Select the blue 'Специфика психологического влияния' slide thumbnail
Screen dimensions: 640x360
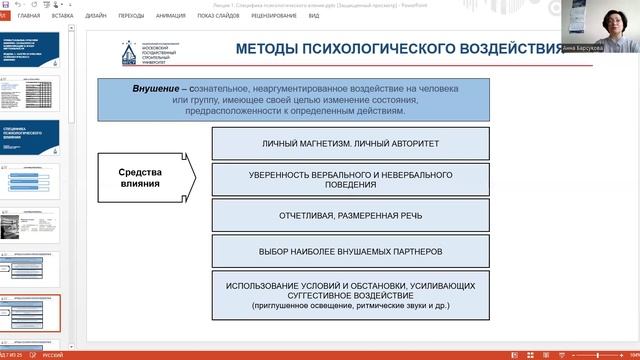coord(30,138)
